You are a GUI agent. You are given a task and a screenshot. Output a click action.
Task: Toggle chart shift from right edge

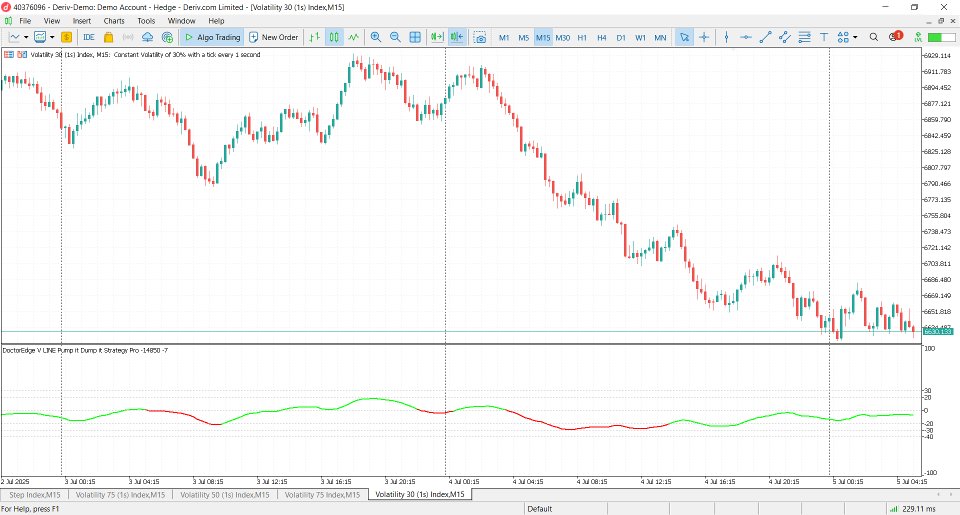pos(457,37)
